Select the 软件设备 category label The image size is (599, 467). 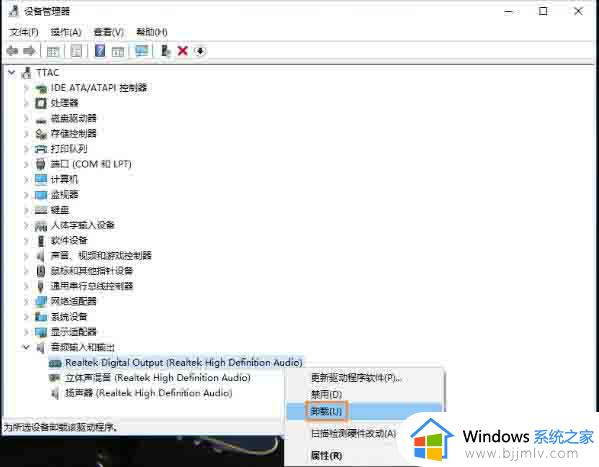coord(69,240)
